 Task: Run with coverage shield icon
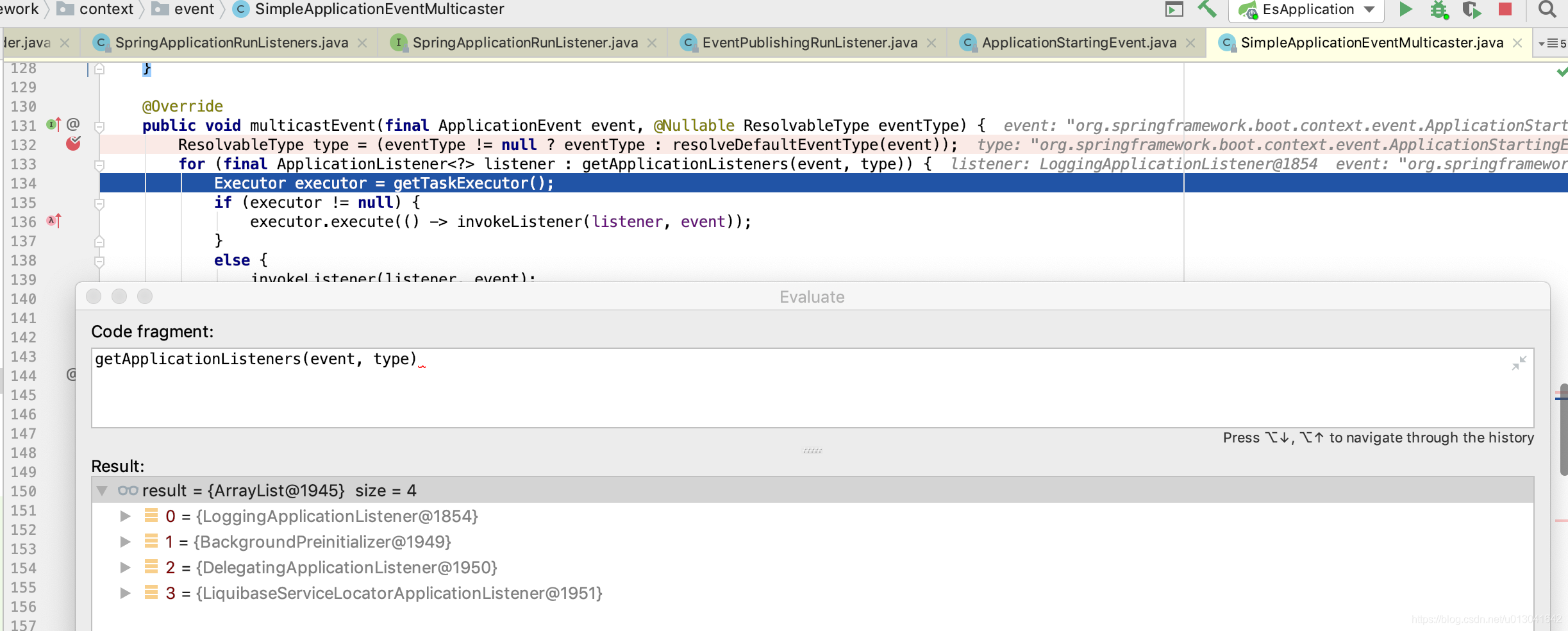[1471, 10]
